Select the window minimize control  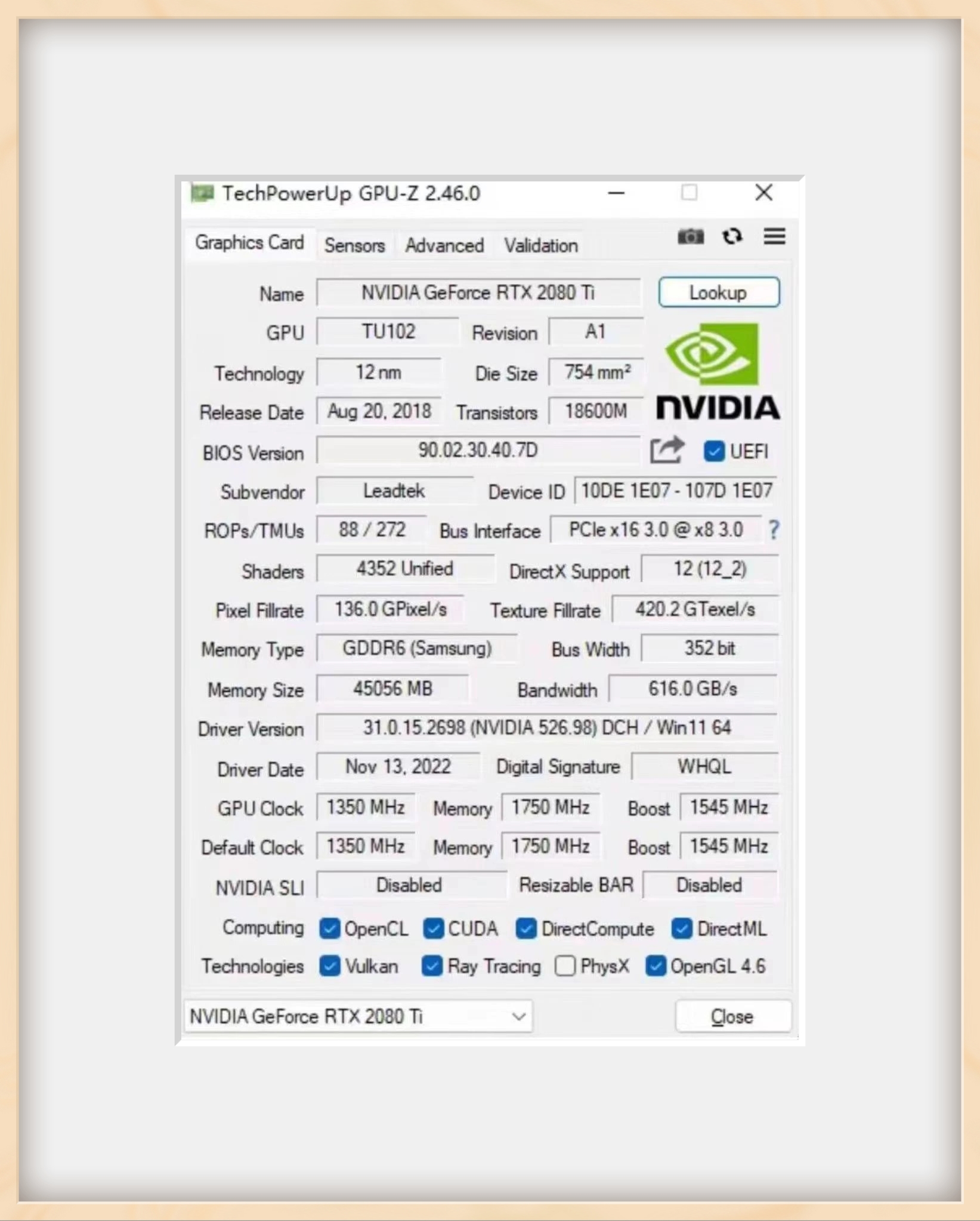point(616,193)
